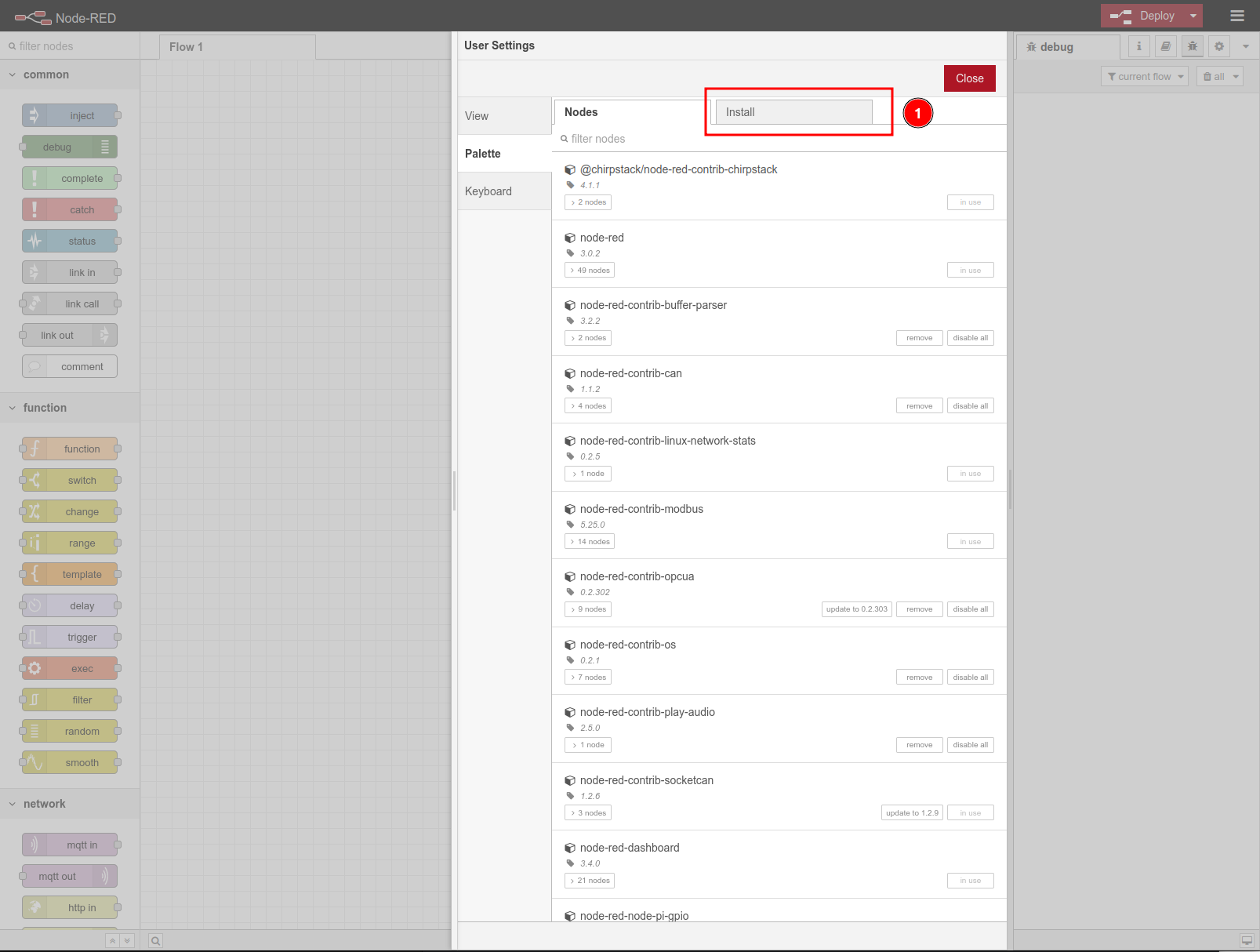Expand the 49 nodes list for node-red
This screenshot has width=1260, height=952.
click(590, 271)
